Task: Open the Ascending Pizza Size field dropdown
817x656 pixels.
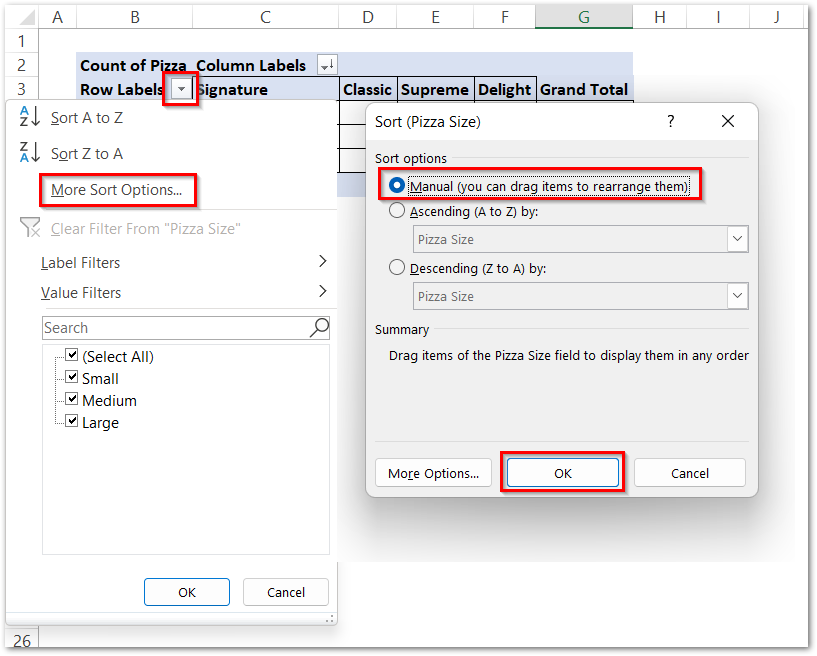Action: point(737,239)
